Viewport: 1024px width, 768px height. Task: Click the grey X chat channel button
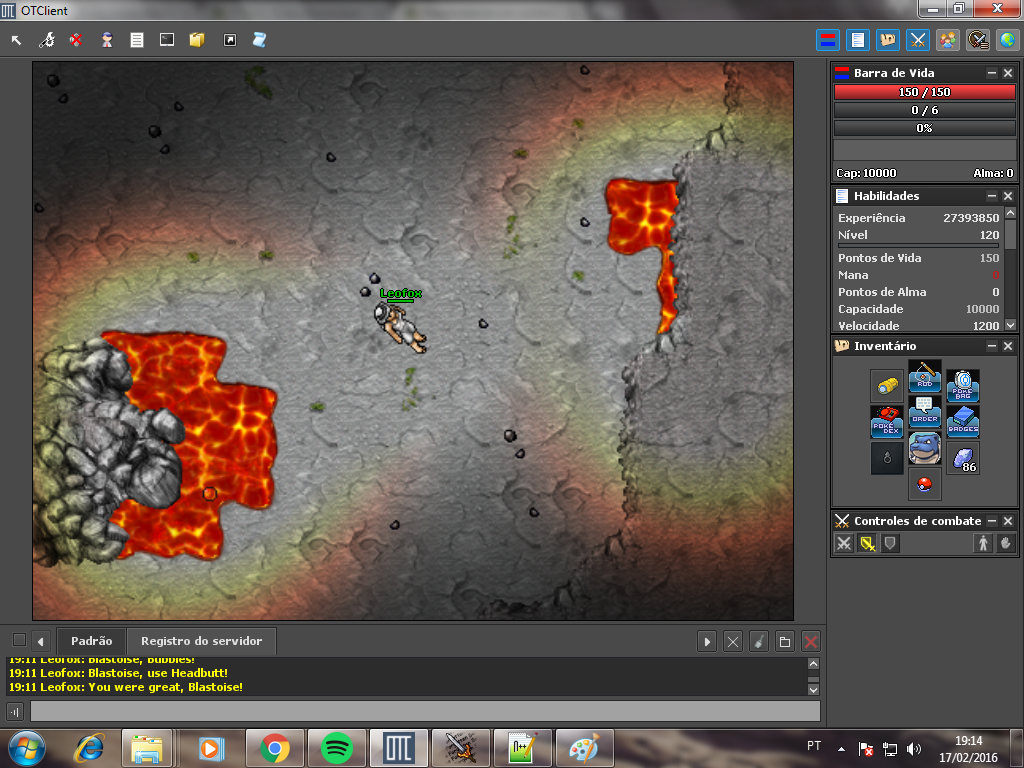tap(733, 641)
